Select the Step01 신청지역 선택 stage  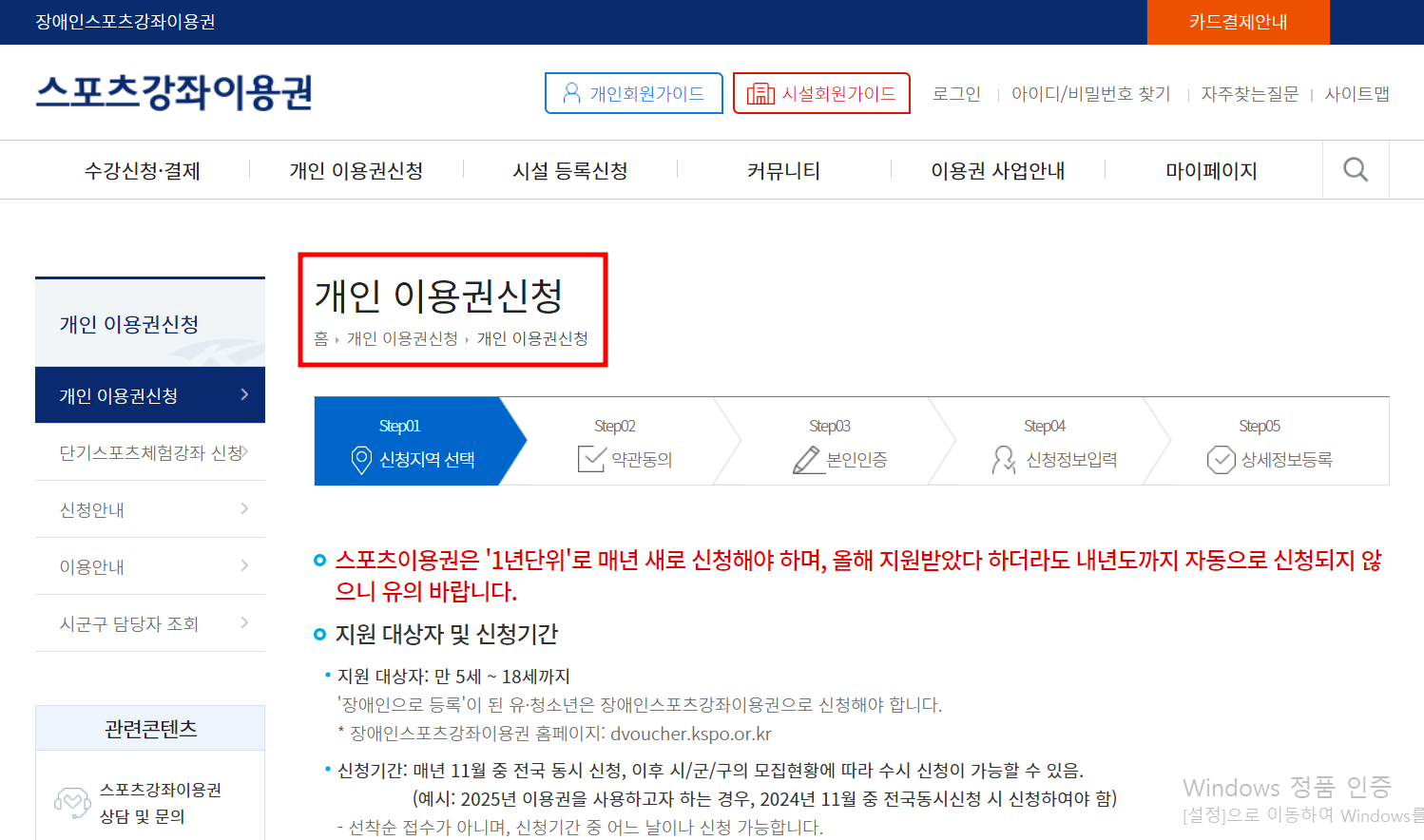398,442
